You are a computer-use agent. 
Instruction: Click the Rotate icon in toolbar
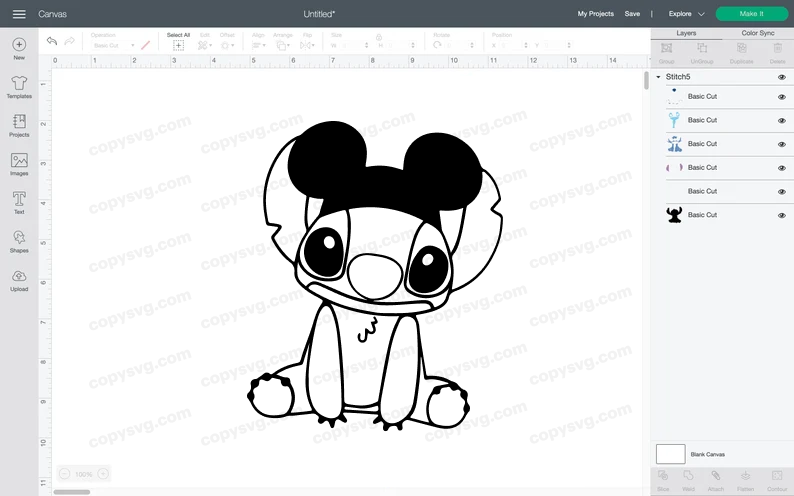(437, 45)
